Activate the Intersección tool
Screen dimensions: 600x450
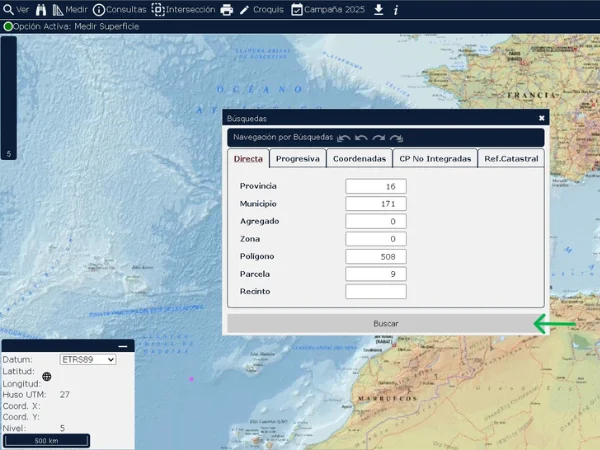pyautogui.click(x=183, y=9)
